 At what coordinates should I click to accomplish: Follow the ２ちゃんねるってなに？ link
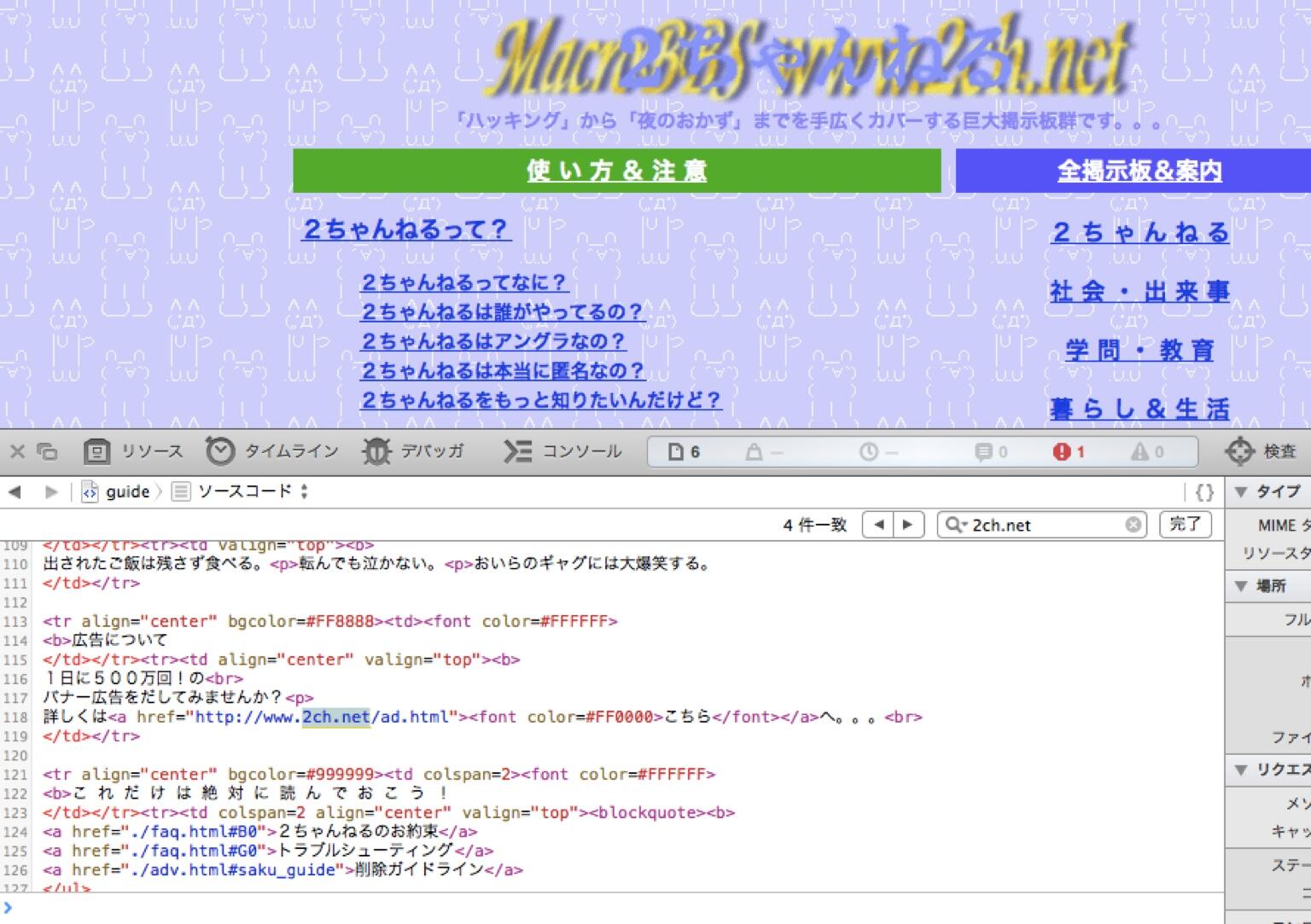click(x=464, y=282)
